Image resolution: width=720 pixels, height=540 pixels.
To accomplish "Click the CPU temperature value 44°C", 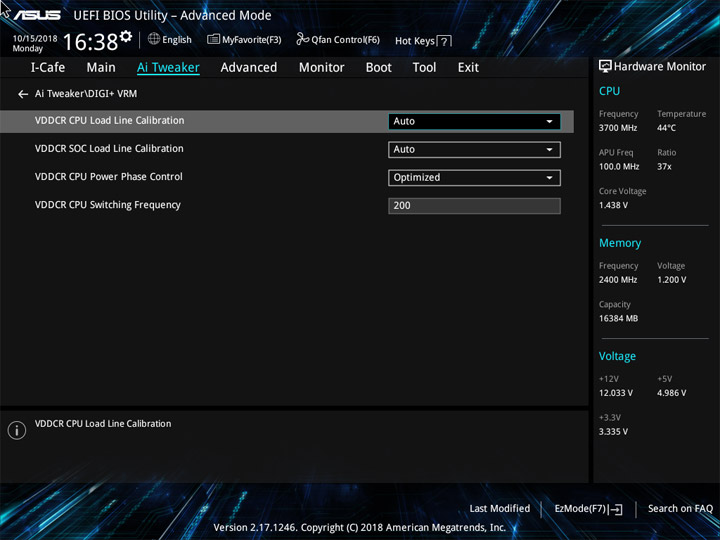I will click(666, 128).
